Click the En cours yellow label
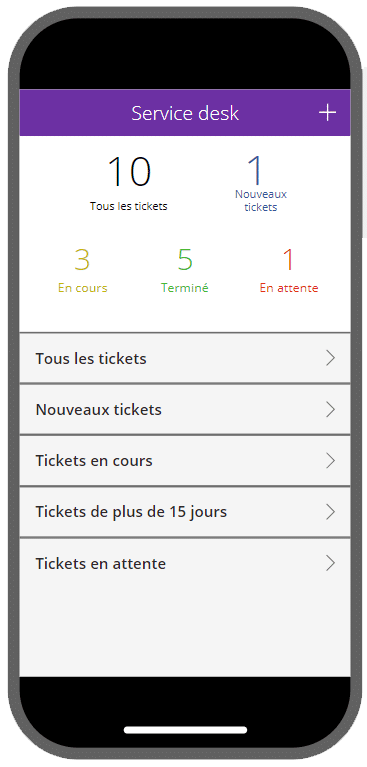This screenshot has height=767, width=367. (82, 288)
